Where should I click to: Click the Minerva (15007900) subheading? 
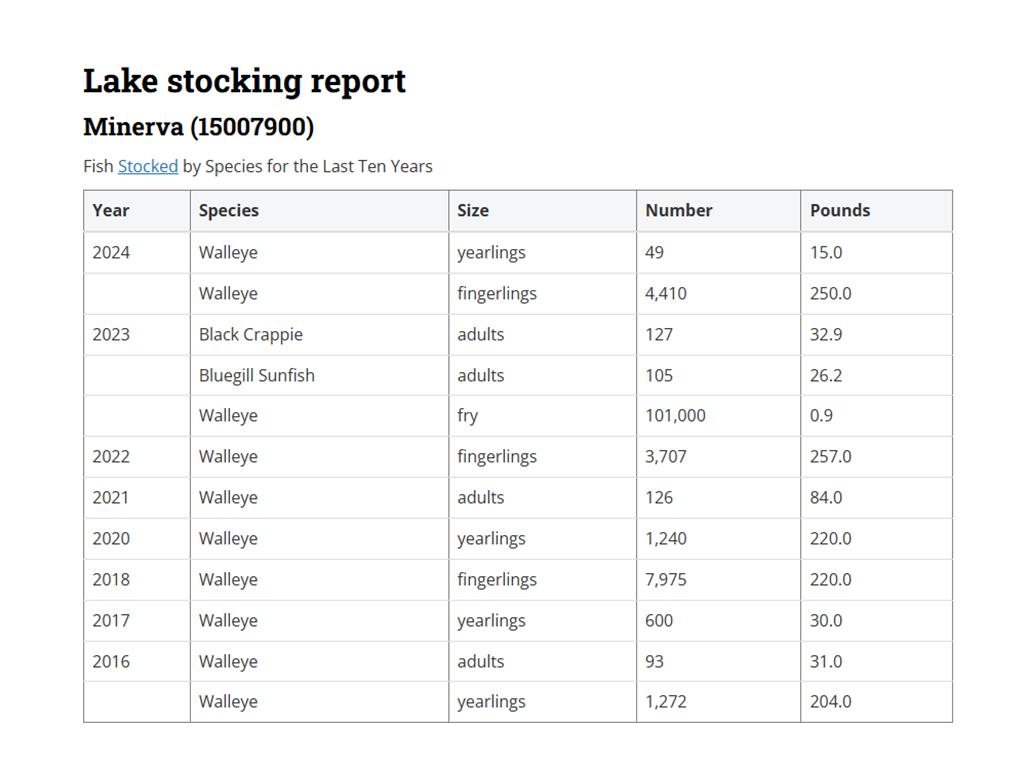[198, 127]
